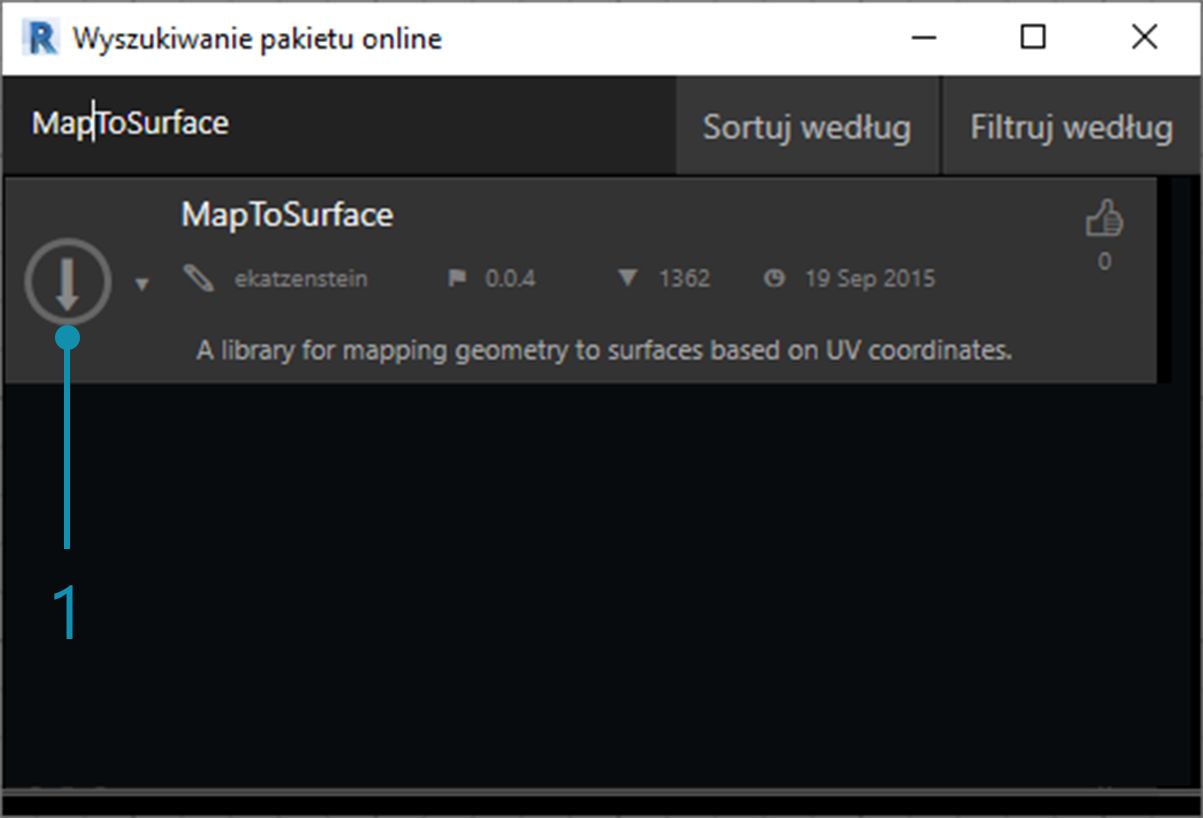The height and width of the screenshot is (818, 1203).
Task: Click the package description about UV coordinates
Action: 604,351
